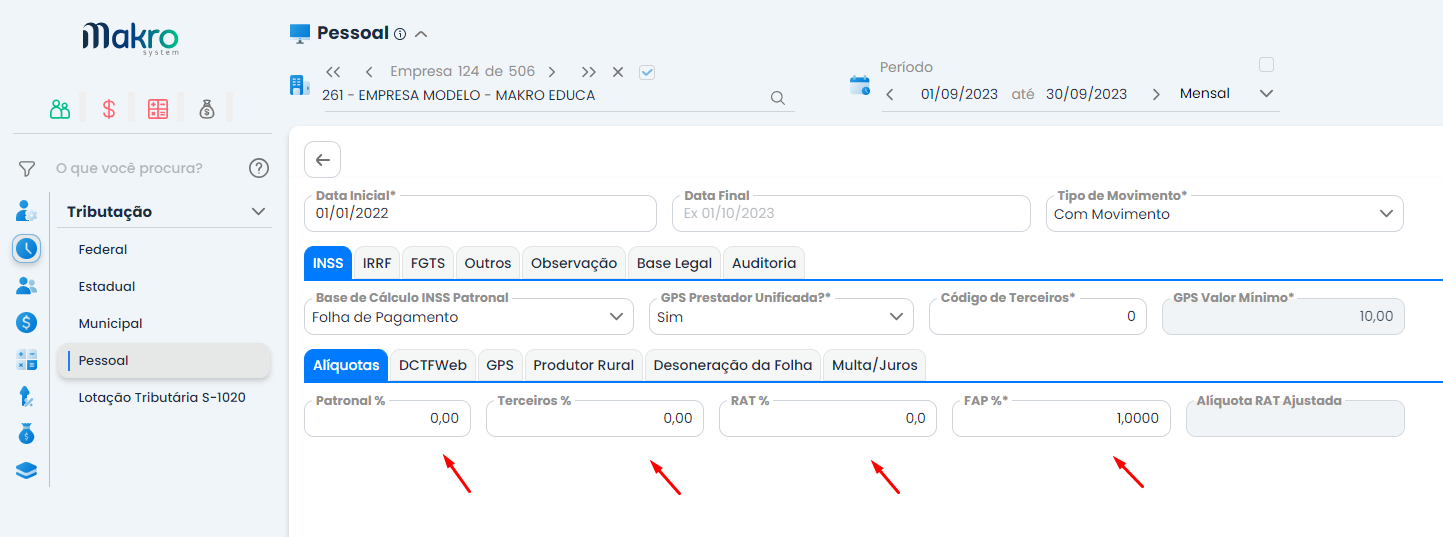This screenshot has width=1443, height=537.
Task: Click the FAP % field
Action: 1061,419
